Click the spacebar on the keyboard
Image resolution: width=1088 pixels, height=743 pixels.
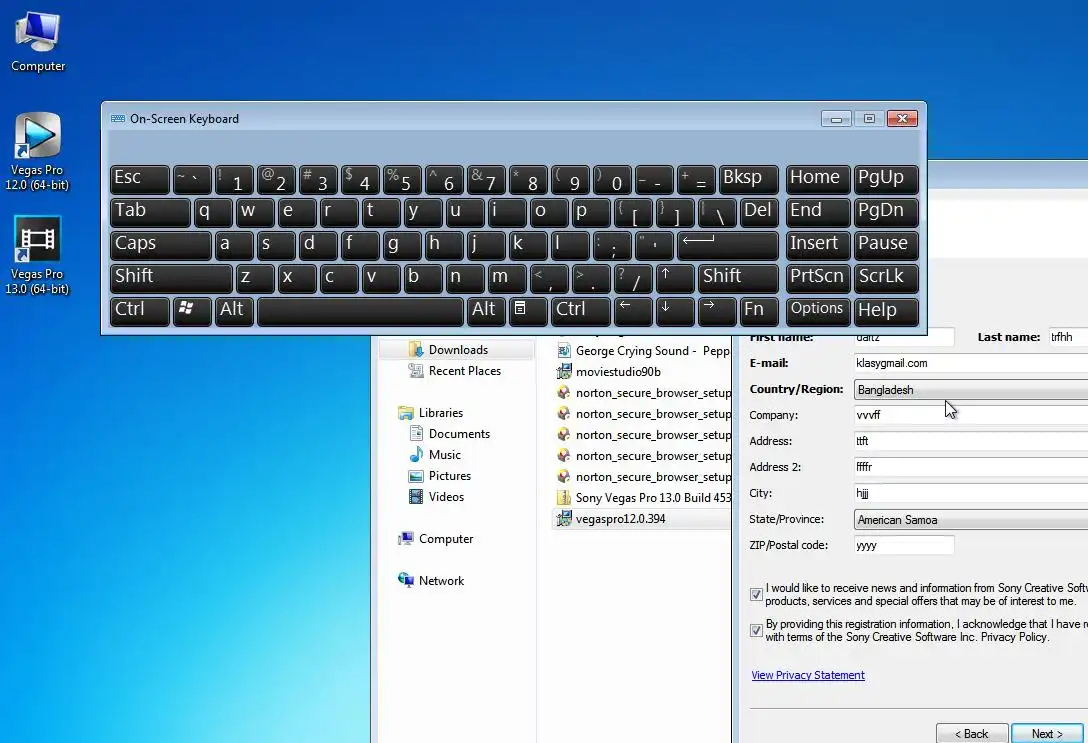tap(360, 311)
